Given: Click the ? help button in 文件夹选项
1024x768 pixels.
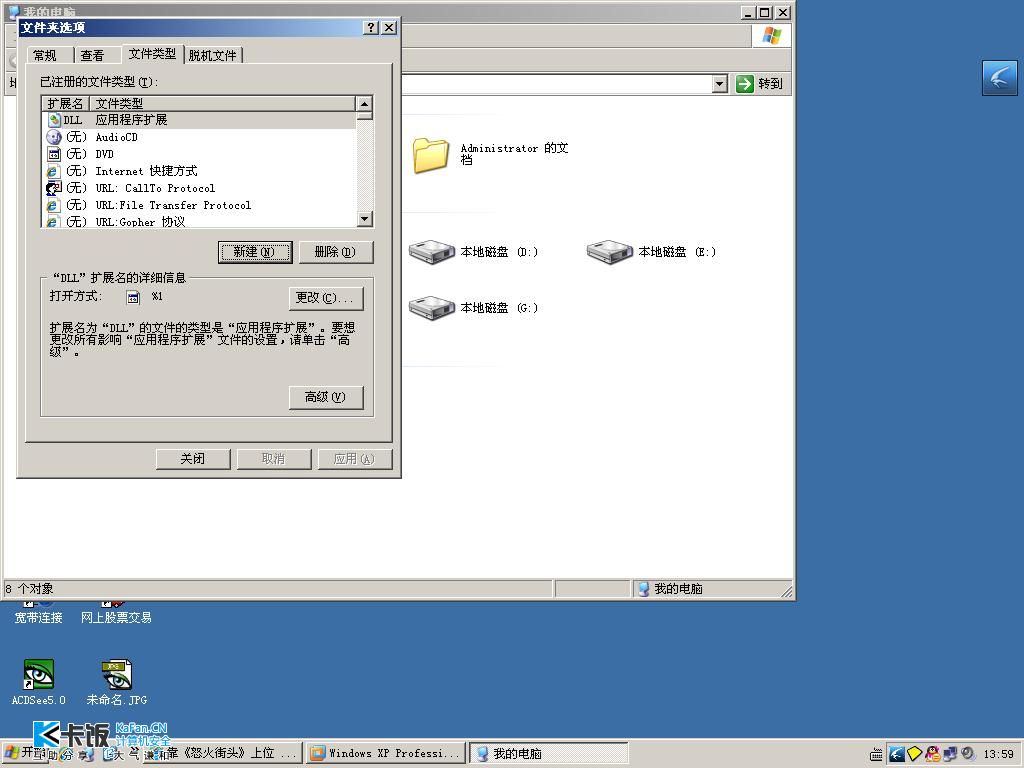Looking at the screenshot, I should [x=371, y=27].
